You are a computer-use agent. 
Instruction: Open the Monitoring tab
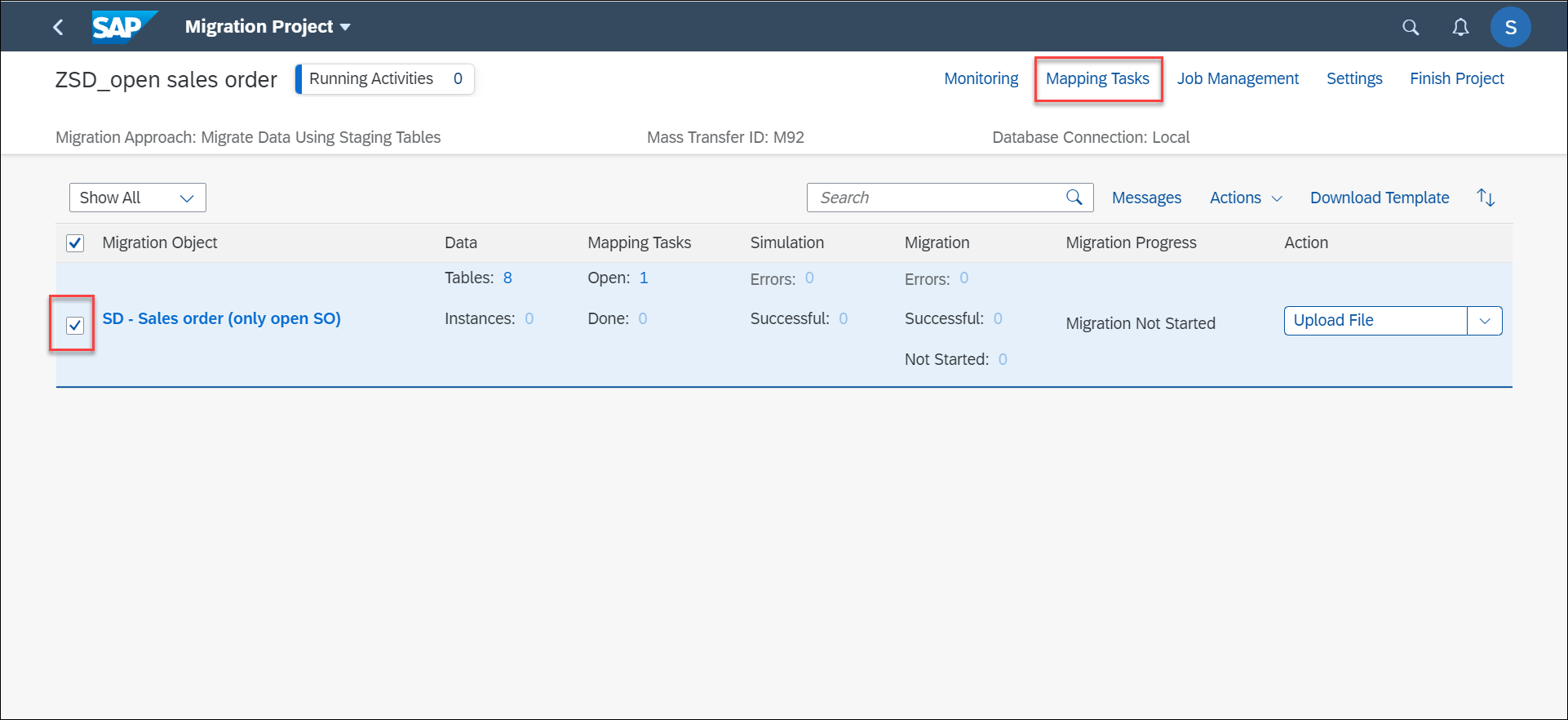981,78
